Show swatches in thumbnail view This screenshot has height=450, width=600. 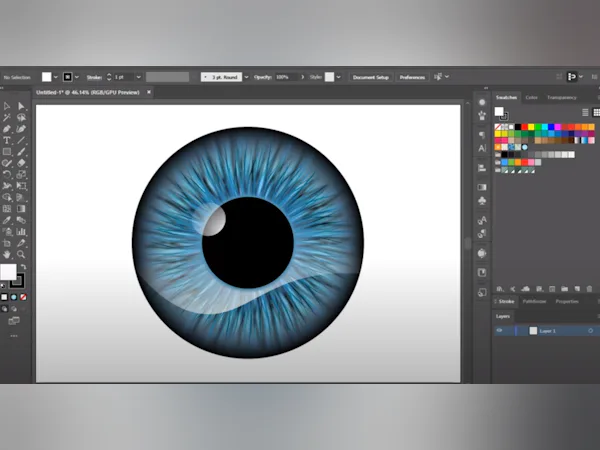coord(596,112)
